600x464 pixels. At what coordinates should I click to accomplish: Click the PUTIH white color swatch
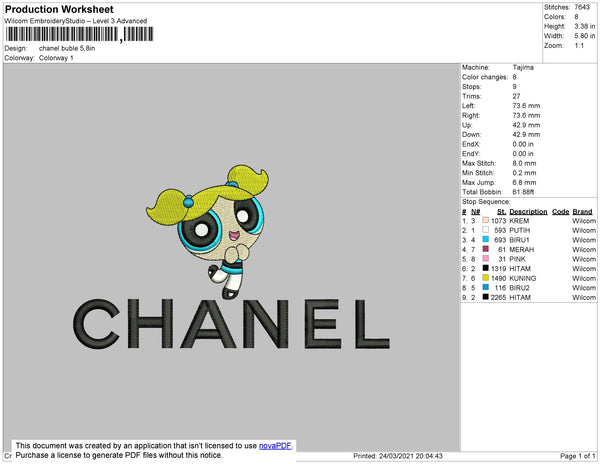486,230
